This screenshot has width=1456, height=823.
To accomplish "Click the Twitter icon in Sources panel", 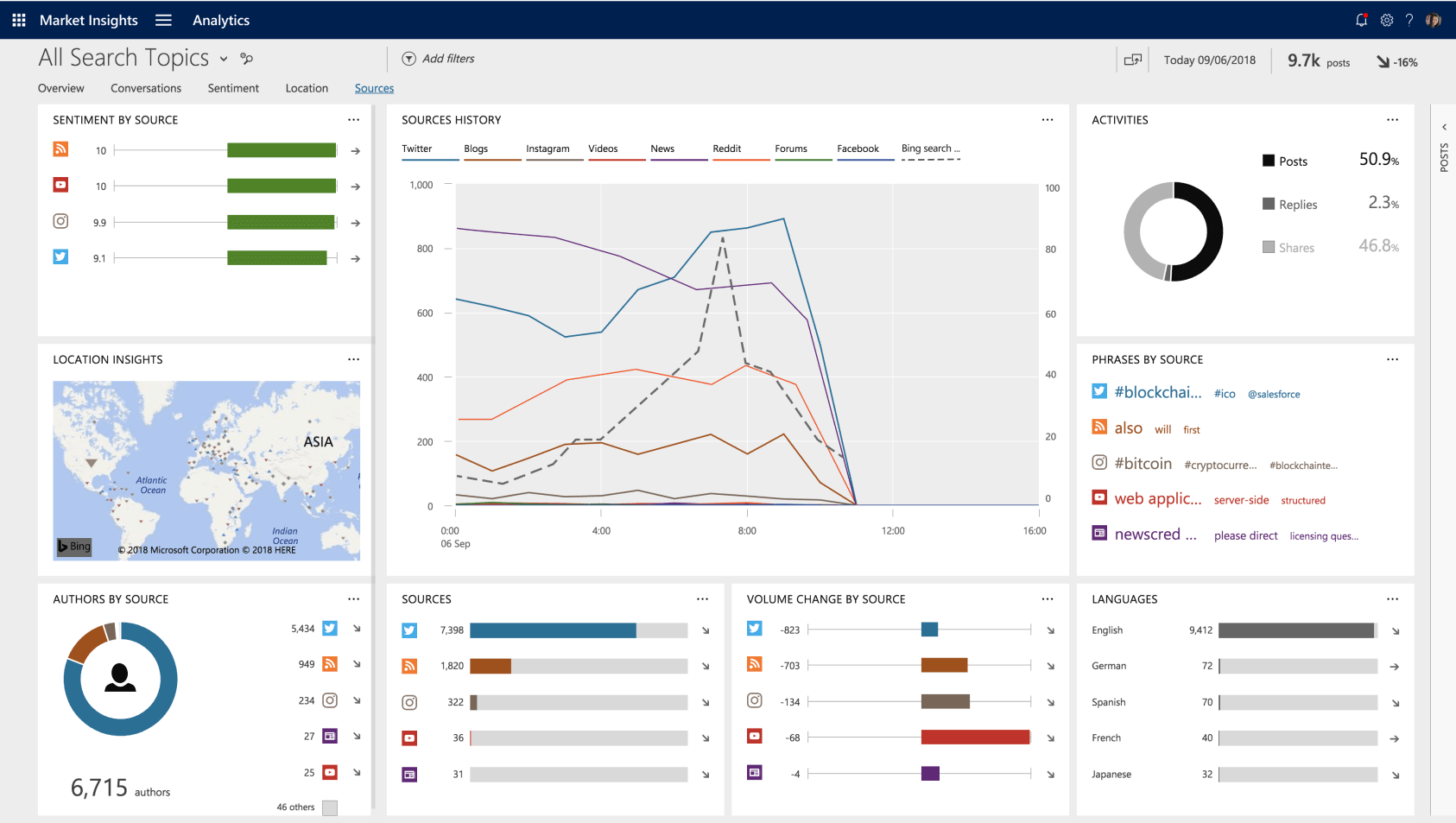I will click(409, 630).
